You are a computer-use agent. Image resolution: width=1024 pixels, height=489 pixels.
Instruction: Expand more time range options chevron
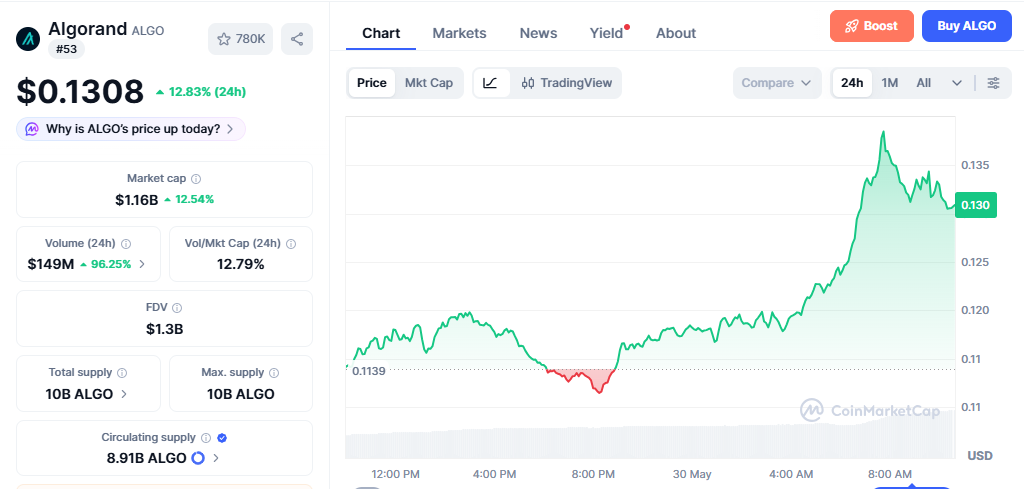point(957,83)
